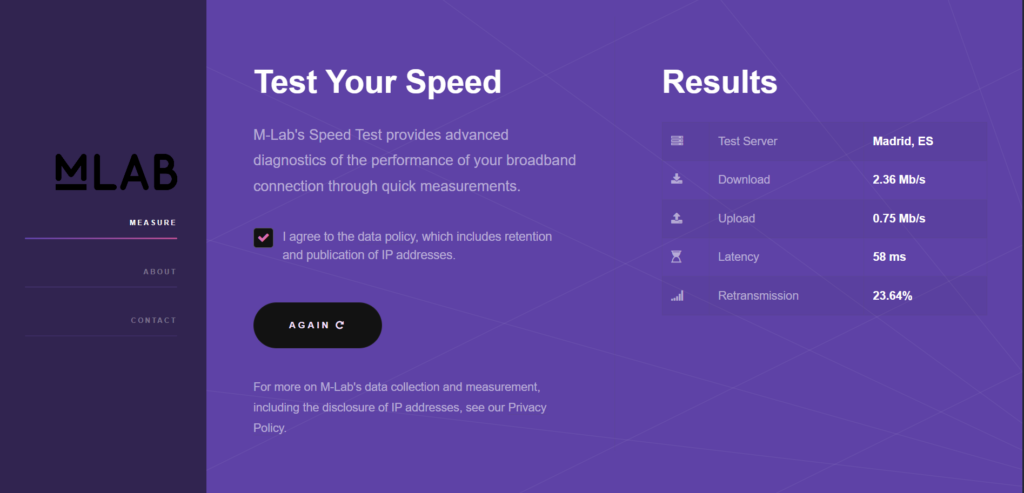Click the Latency hourglass icon
The width and height of the screenshot is (1024, 493).
pyautogui.click(x=677, y=257)
